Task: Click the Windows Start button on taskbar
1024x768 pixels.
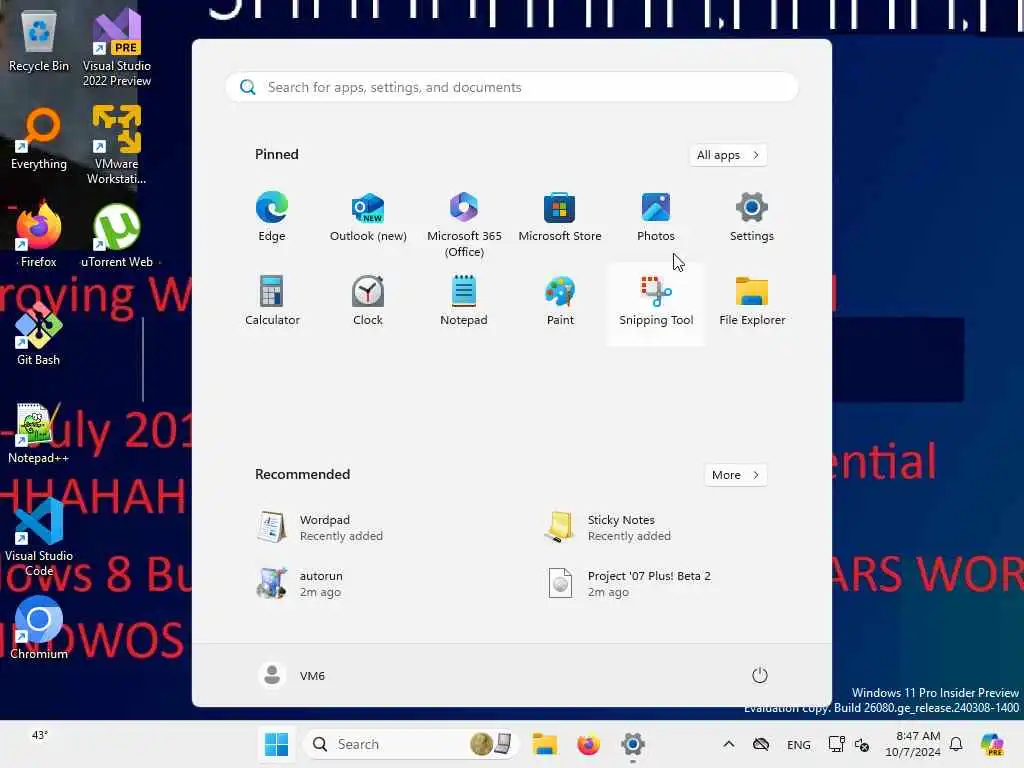Action: tap(276, 744)
